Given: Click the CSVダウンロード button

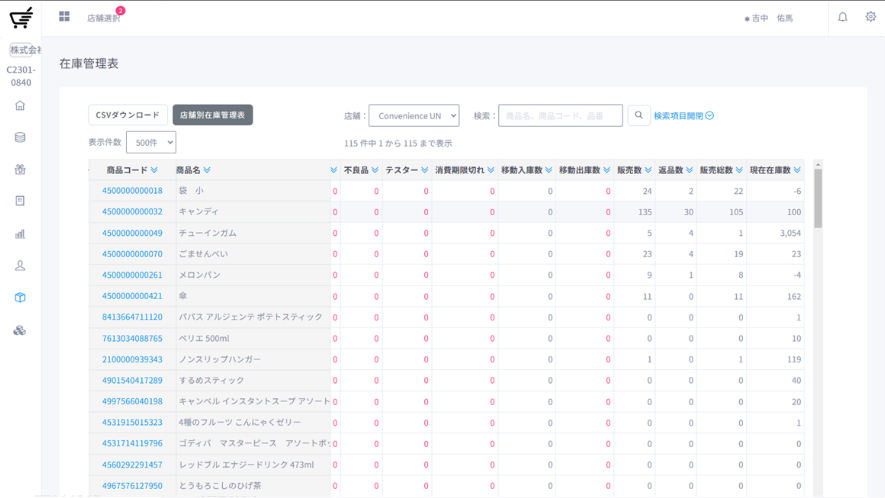Looking at the screenshot, I should pos(128,116).
